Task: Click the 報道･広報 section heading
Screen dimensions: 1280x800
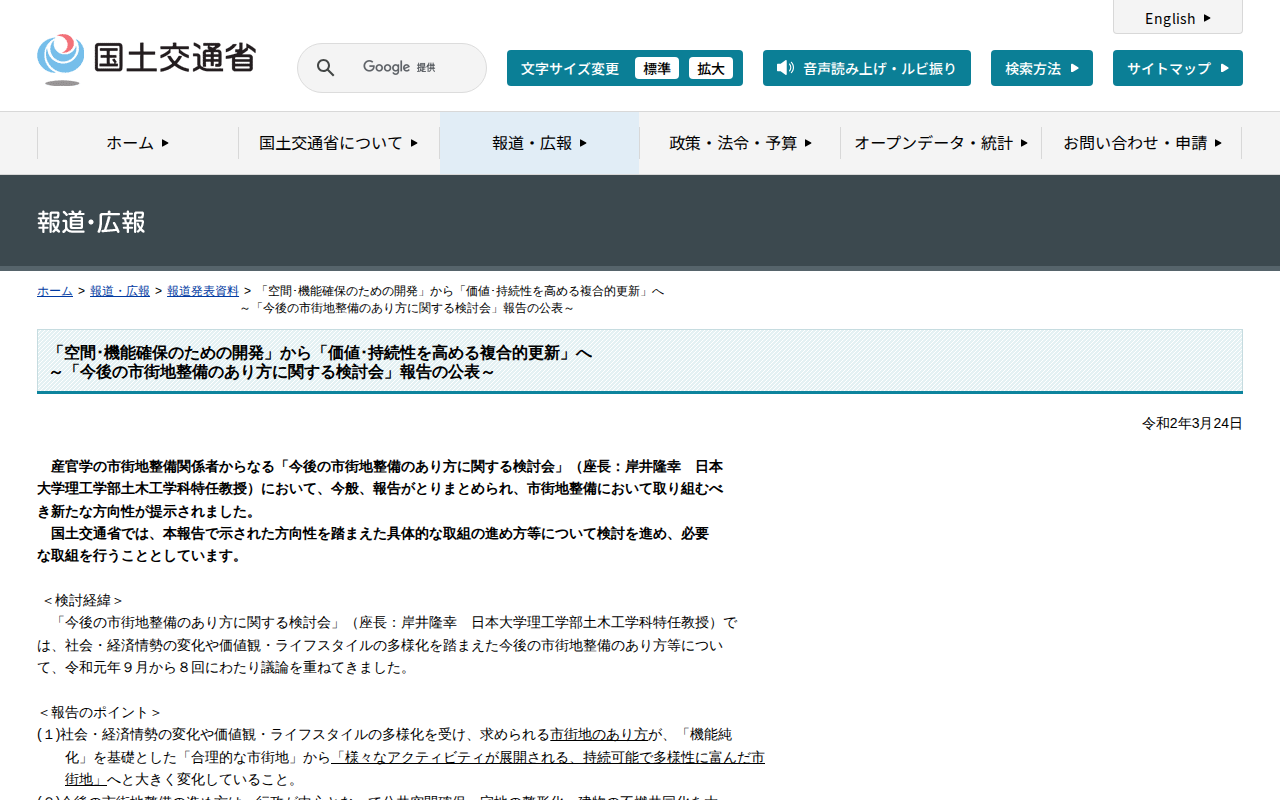Action: (x=92, y=222)
